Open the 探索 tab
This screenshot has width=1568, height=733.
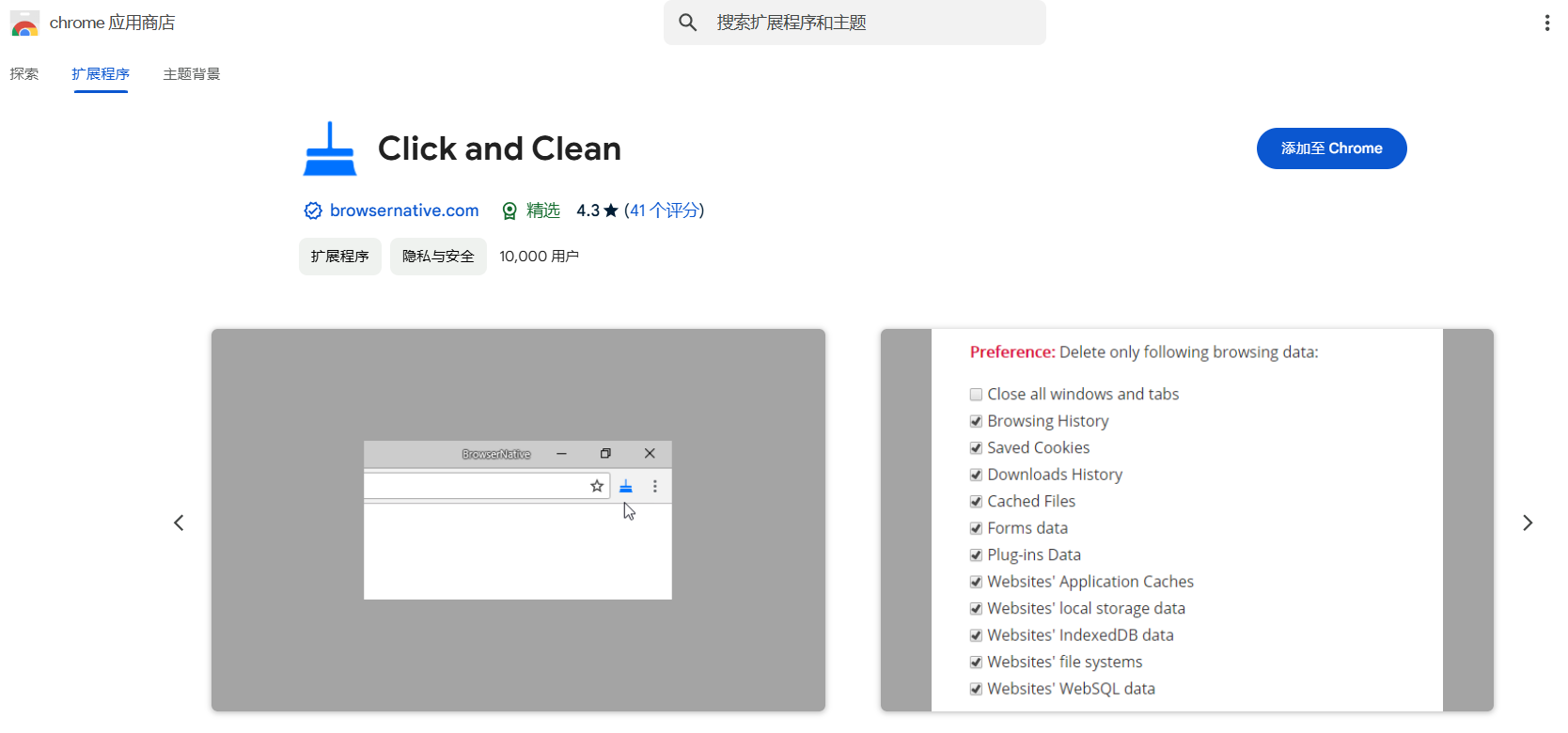pyautogui.click(x=24, y=74)
